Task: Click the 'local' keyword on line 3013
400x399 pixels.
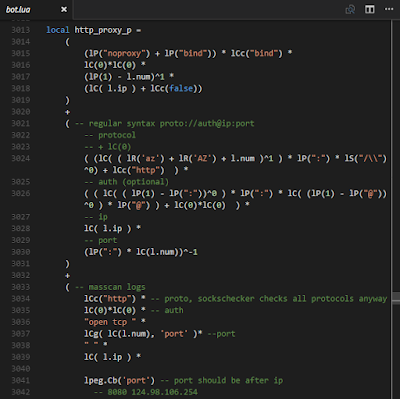Action: pyautogui.click(x=58, y=30)
